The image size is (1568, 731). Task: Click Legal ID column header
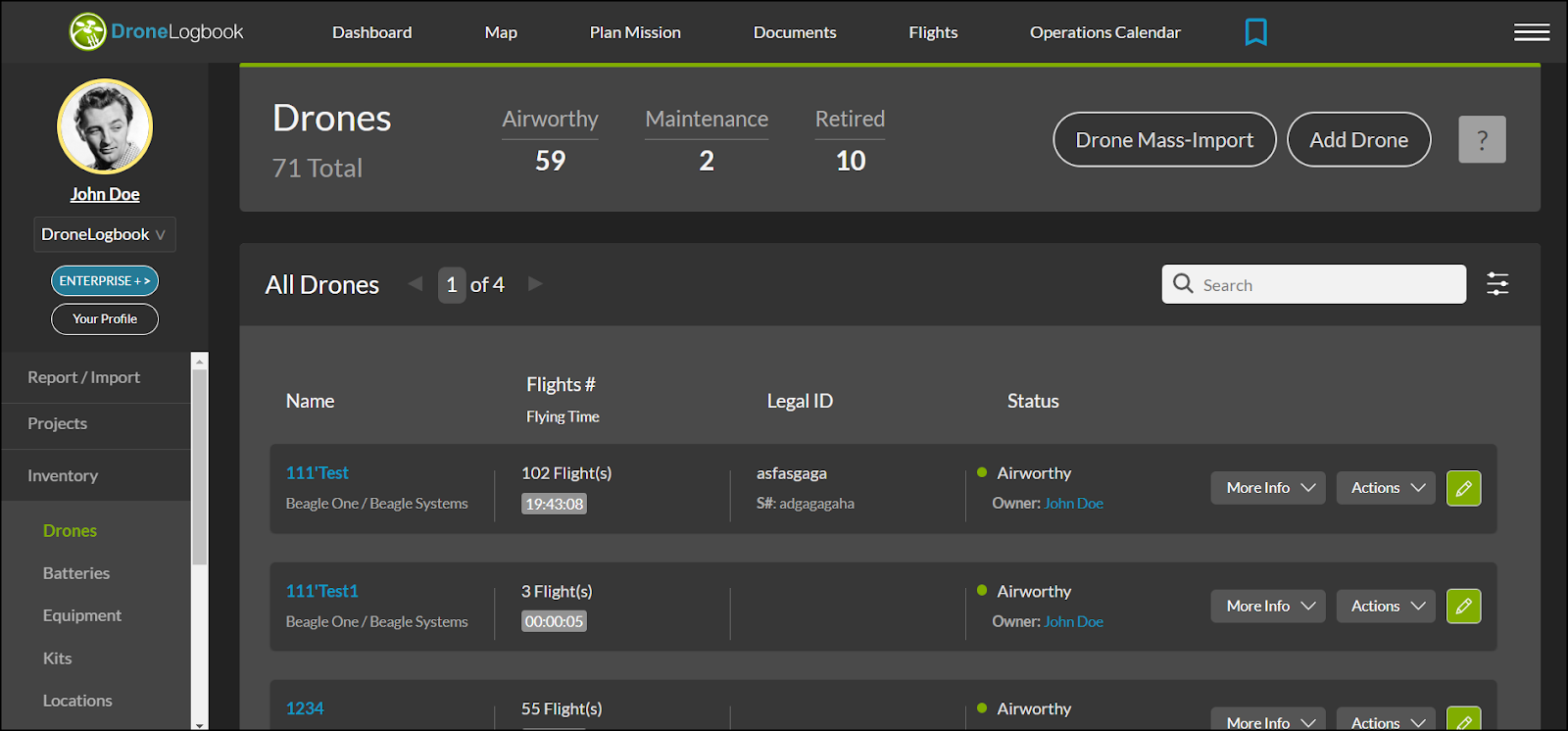click(800, 401)
